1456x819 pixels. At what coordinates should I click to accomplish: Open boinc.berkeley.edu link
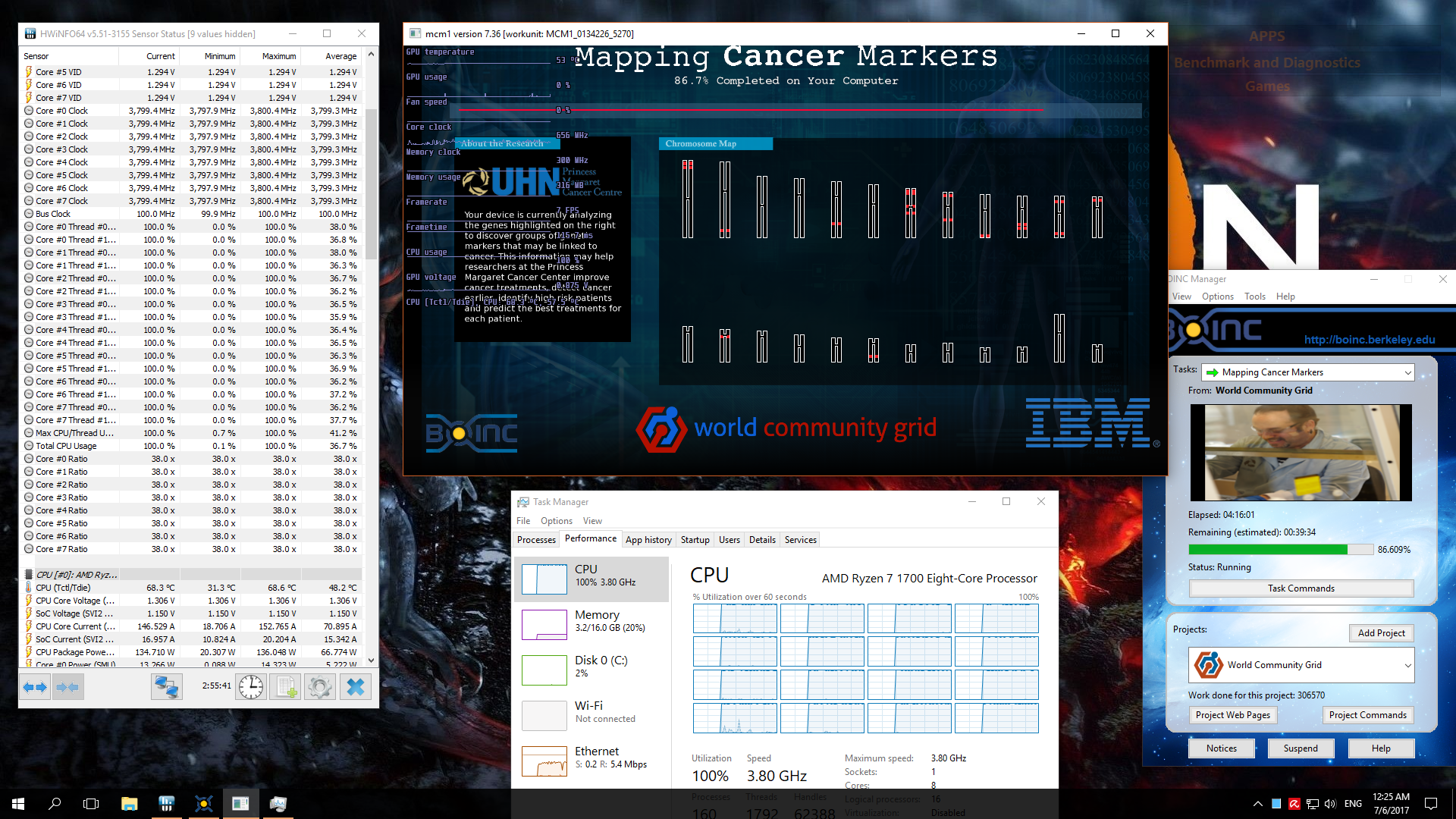[x=1370, y=340]
